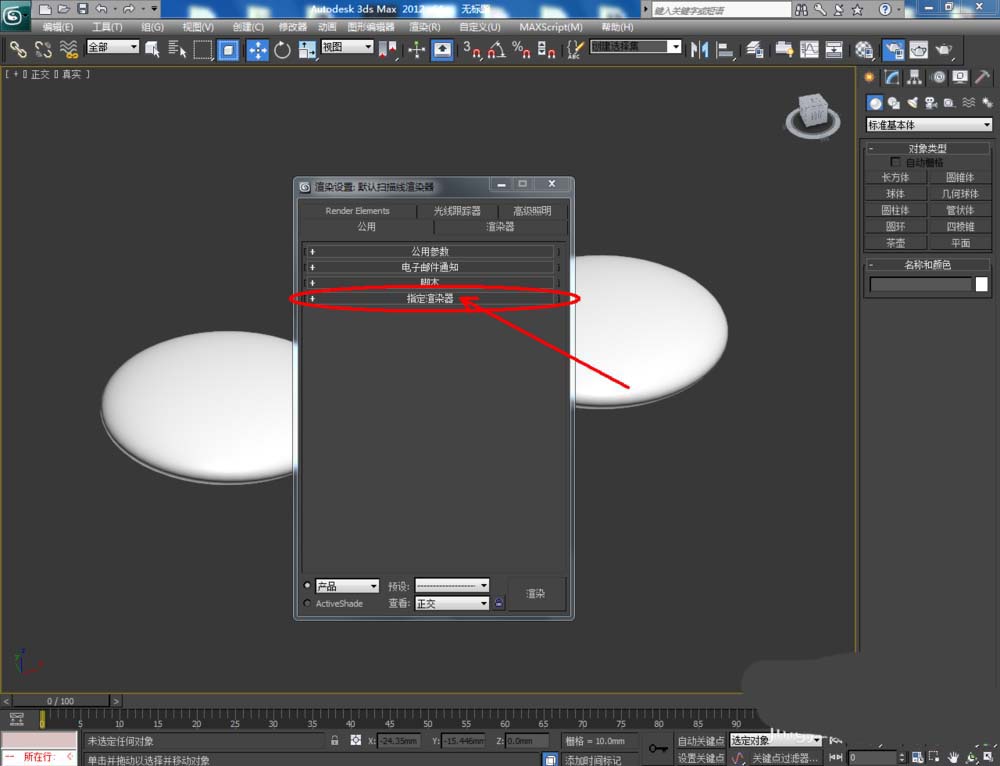Expand the 指定渲染器 rollout
The width and height of the screenshot is (1000, 766).
coord(430,298)
